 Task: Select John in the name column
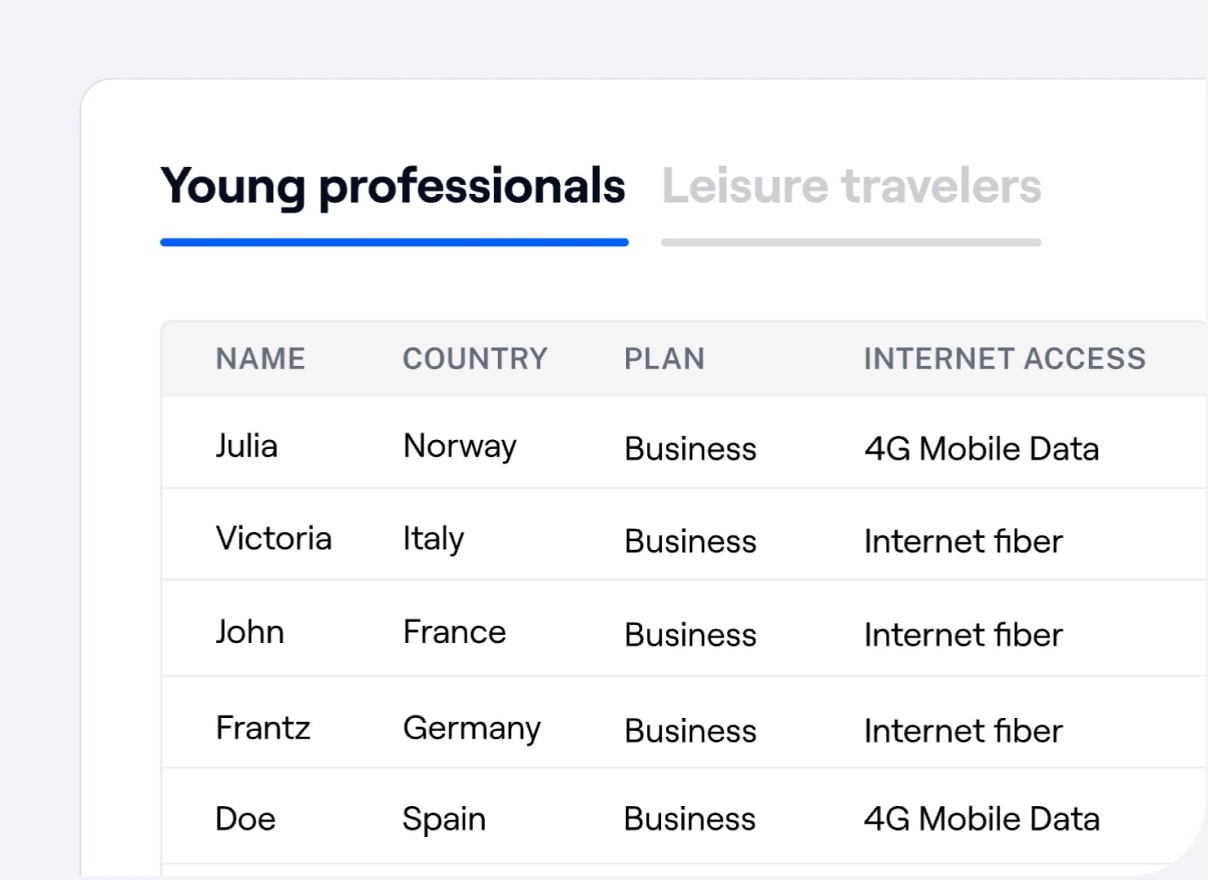tap(249, 633)
